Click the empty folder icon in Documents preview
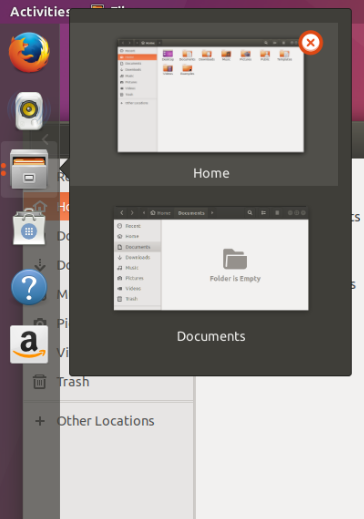Viewport: 364px width, 519px height. click(x=235, y=259)
